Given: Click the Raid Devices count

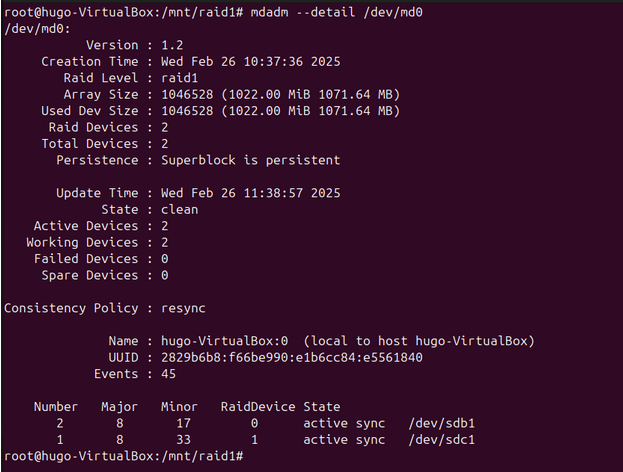Looking at the screenshot, I should 164,127.
